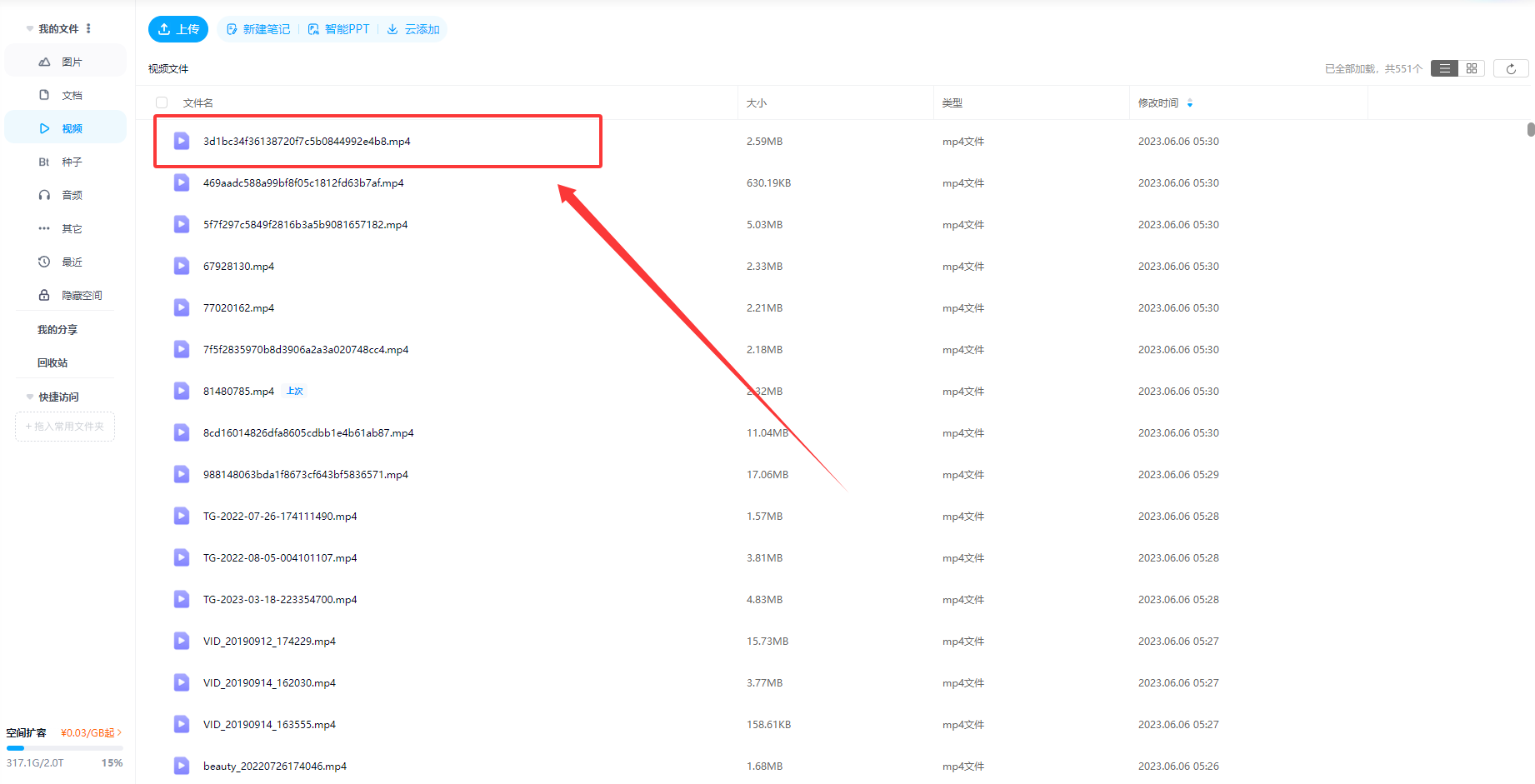This screenshot has width=1535, height=784.
Task: Open the 图片 pictures category
Action: click(66, 62)
